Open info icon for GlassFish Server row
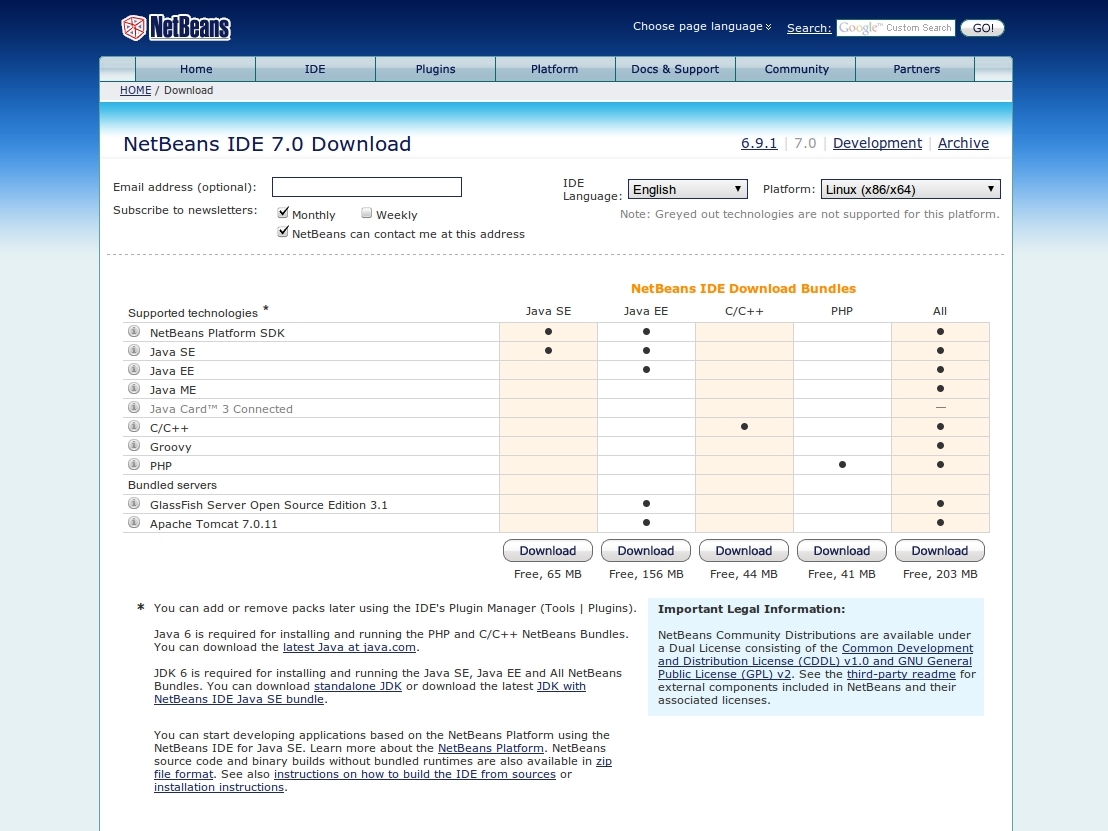The image size is (1108, 831). [x=134, y=503]
